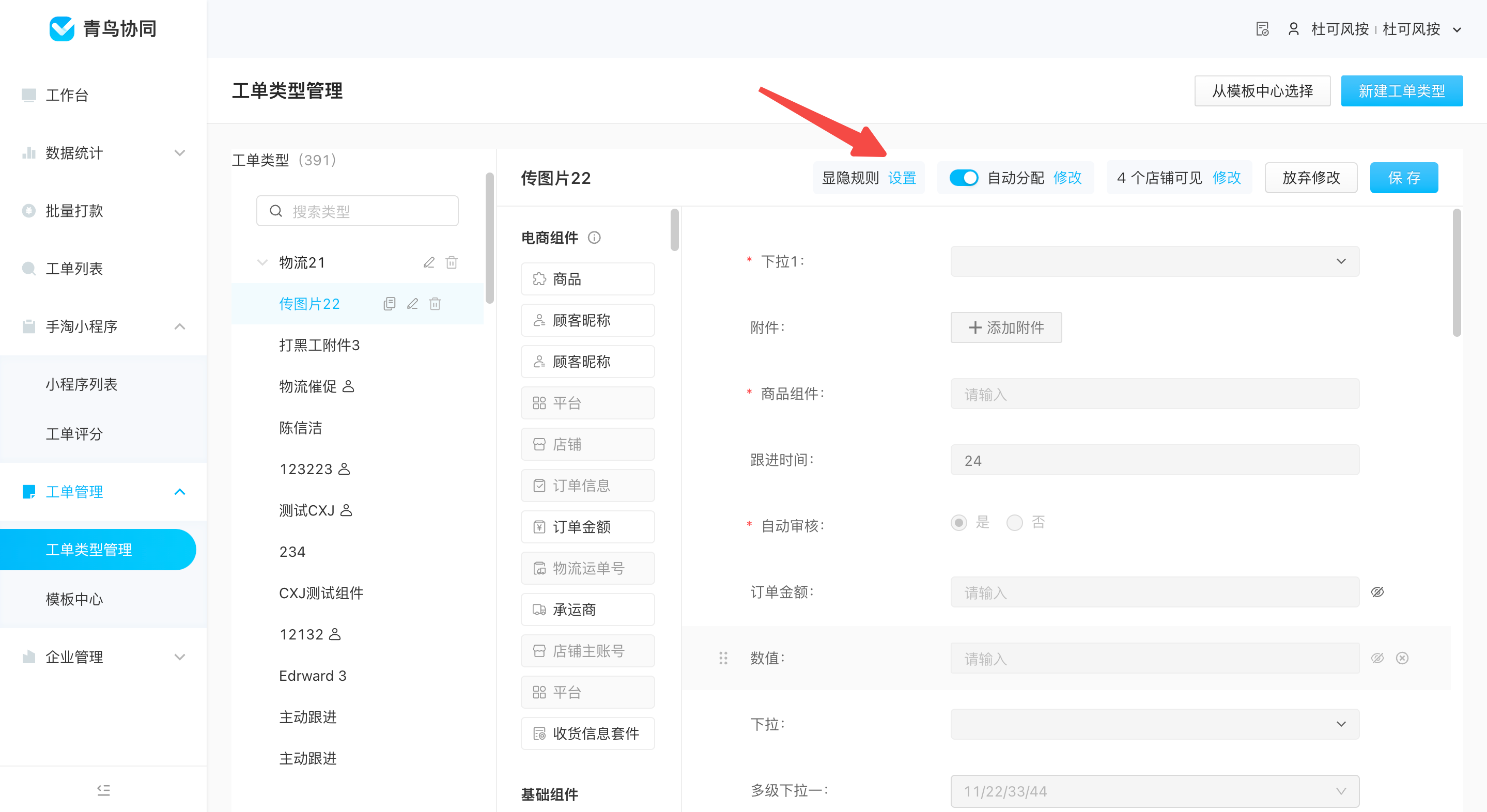Click 放弃修改 button
The image size is (1487, 812).
[1311, 178]
